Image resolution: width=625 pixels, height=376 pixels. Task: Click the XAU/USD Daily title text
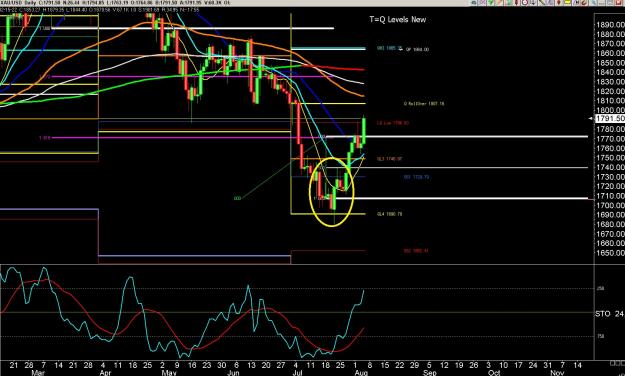click(x=18, y=3)
